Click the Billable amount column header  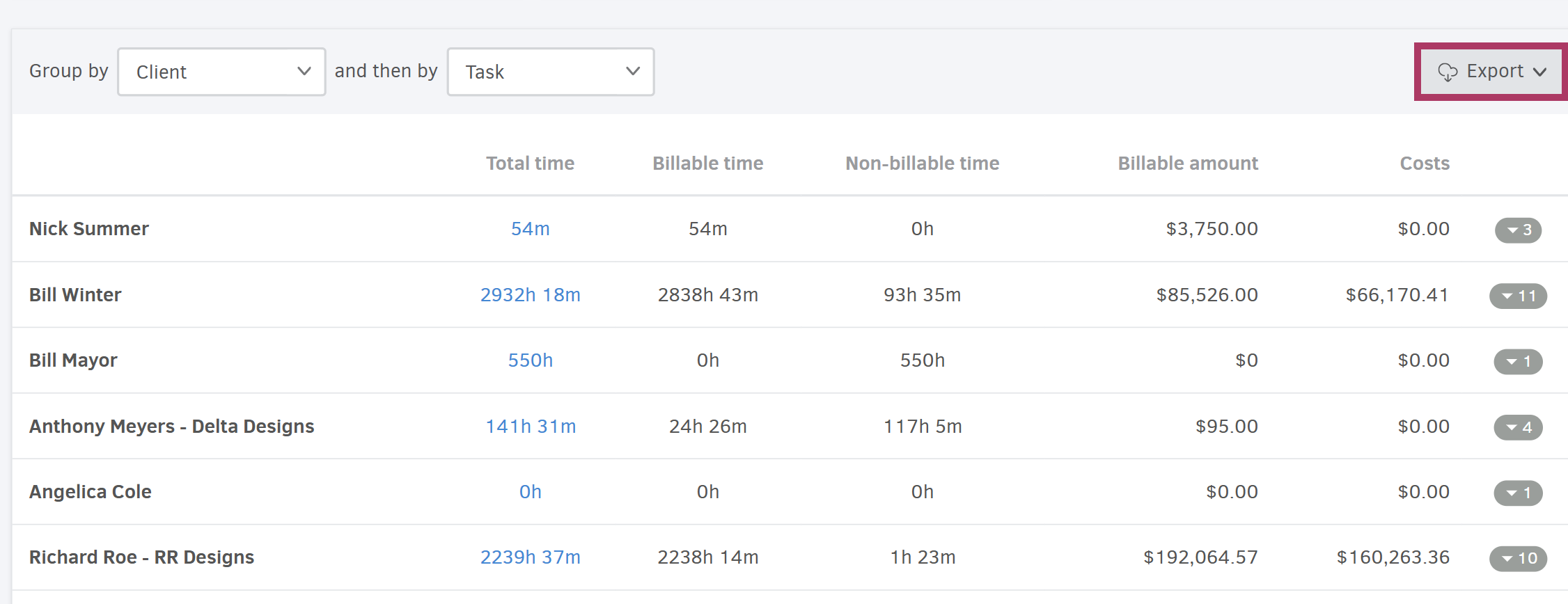coord(1187,164)
